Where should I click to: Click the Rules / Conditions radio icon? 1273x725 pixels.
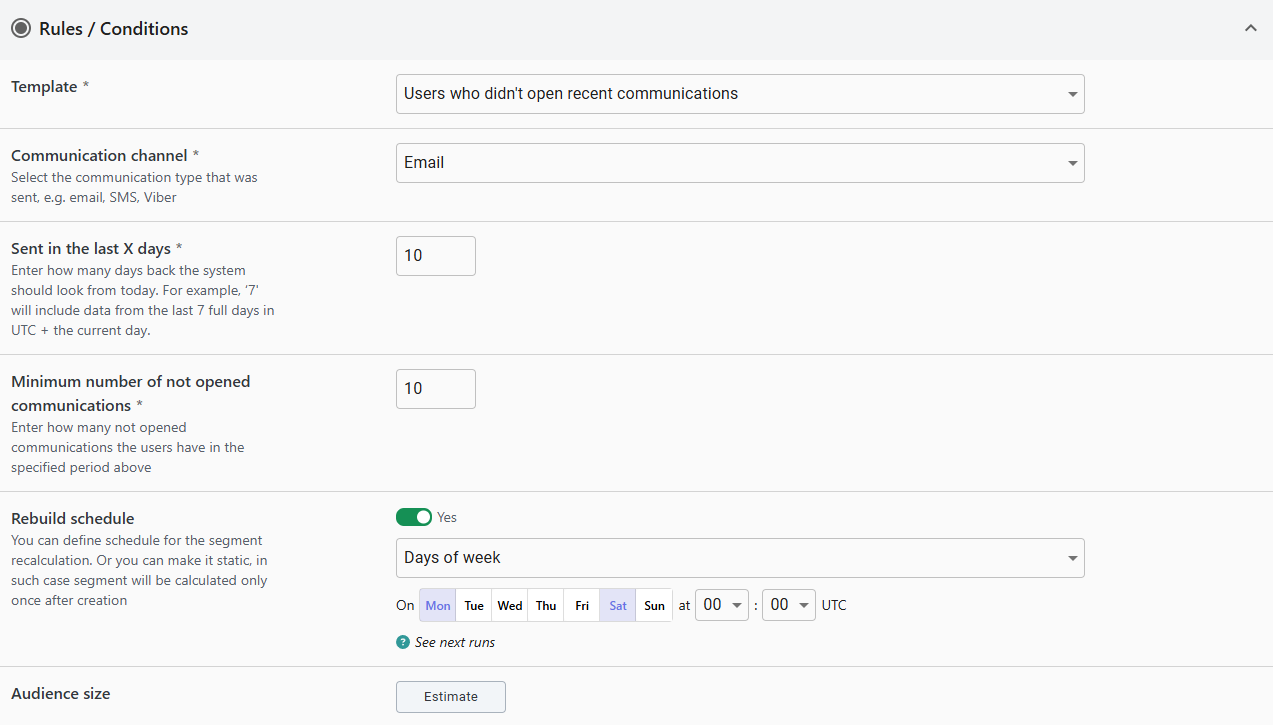[x=21, y=29]
